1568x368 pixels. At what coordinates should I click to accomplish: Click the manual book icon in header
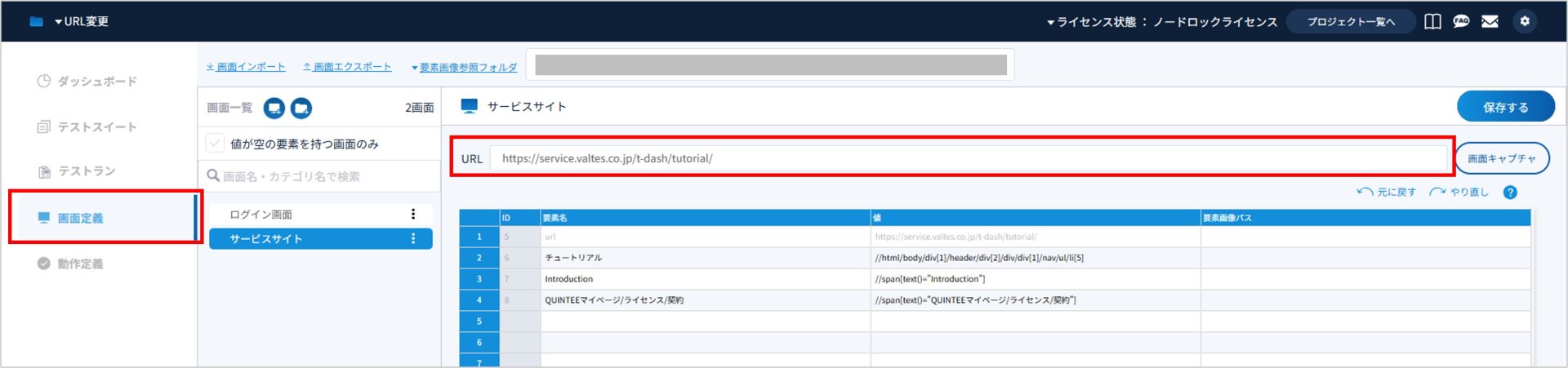tap(1432, 21)
